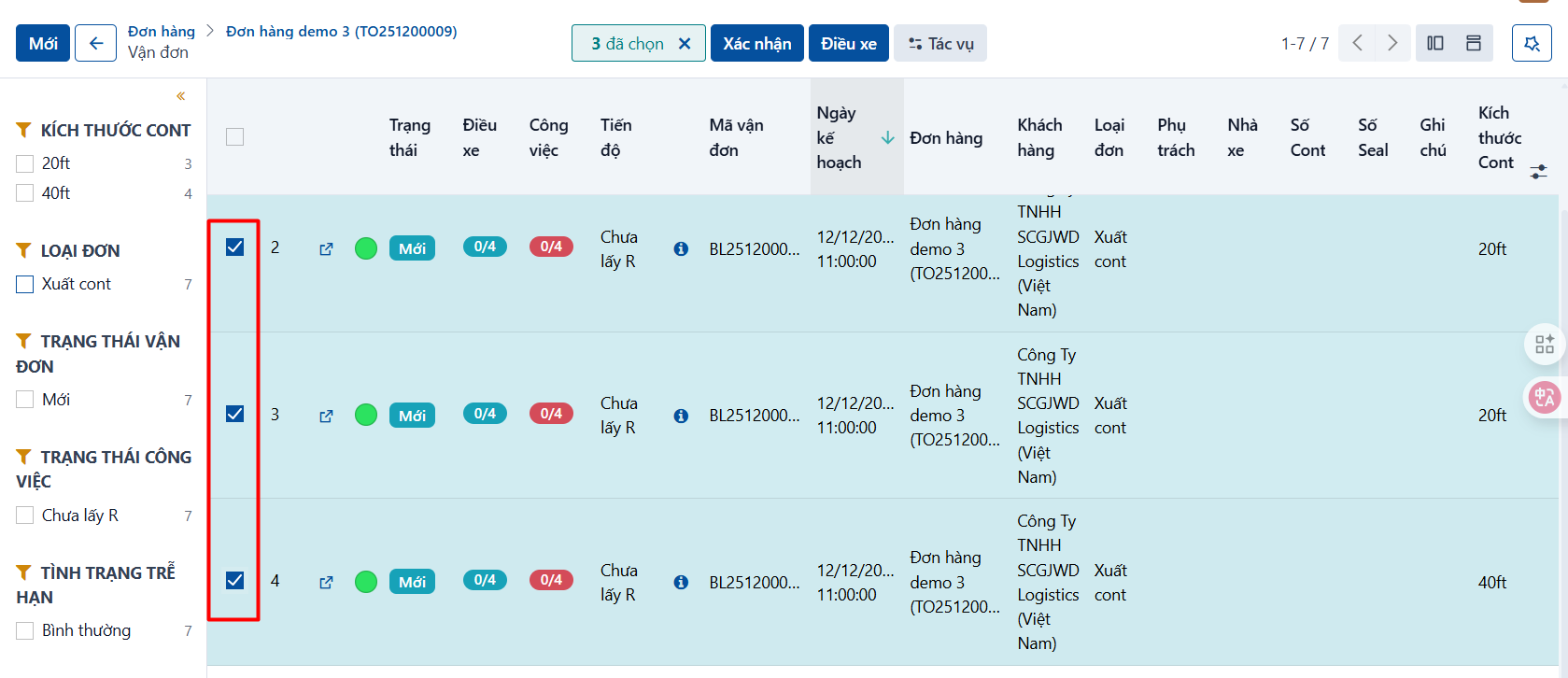The width and height of the screenshot is (1568, 678).
Task: Open column settings adjust icon
Action: [x=1539, y=172]
